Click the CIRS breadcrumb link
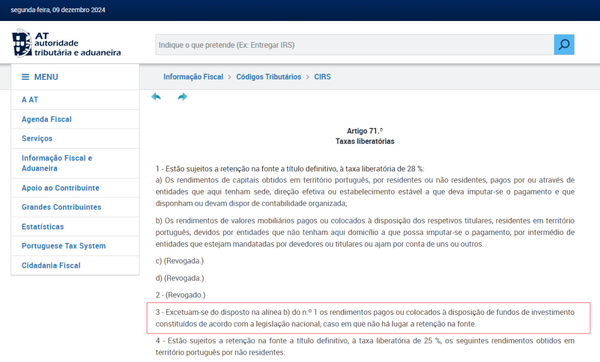600x362 pixels. [x=323, y=77]
